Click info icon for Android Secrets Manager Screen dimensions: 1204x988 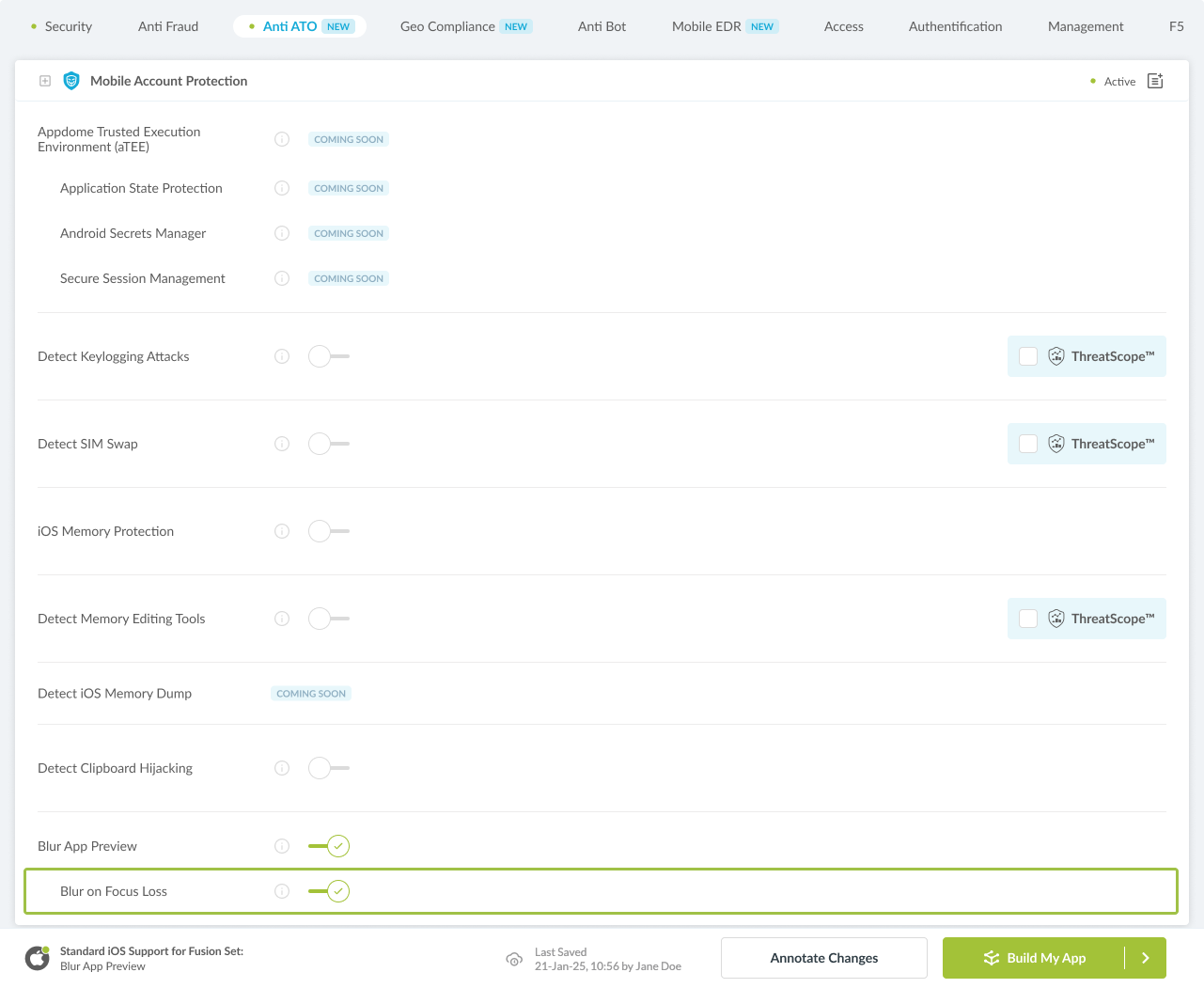click(282, 233)
